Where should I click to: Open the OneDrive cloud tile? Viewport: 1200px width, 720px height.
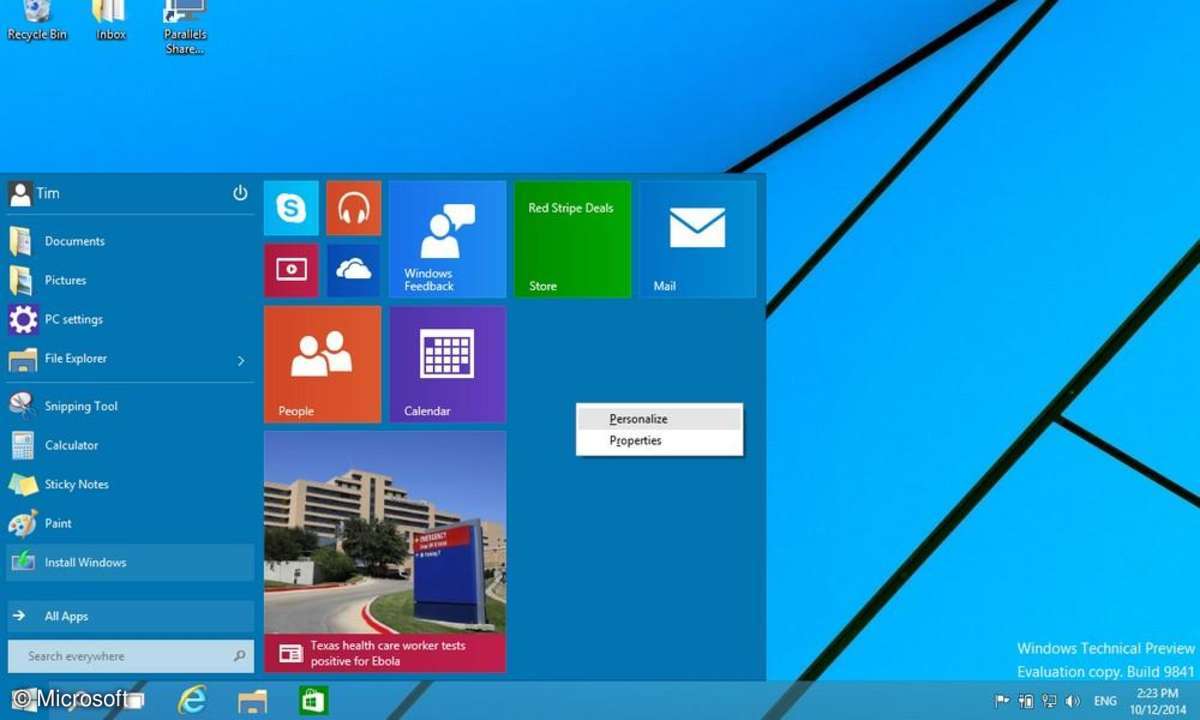(354, 270)
